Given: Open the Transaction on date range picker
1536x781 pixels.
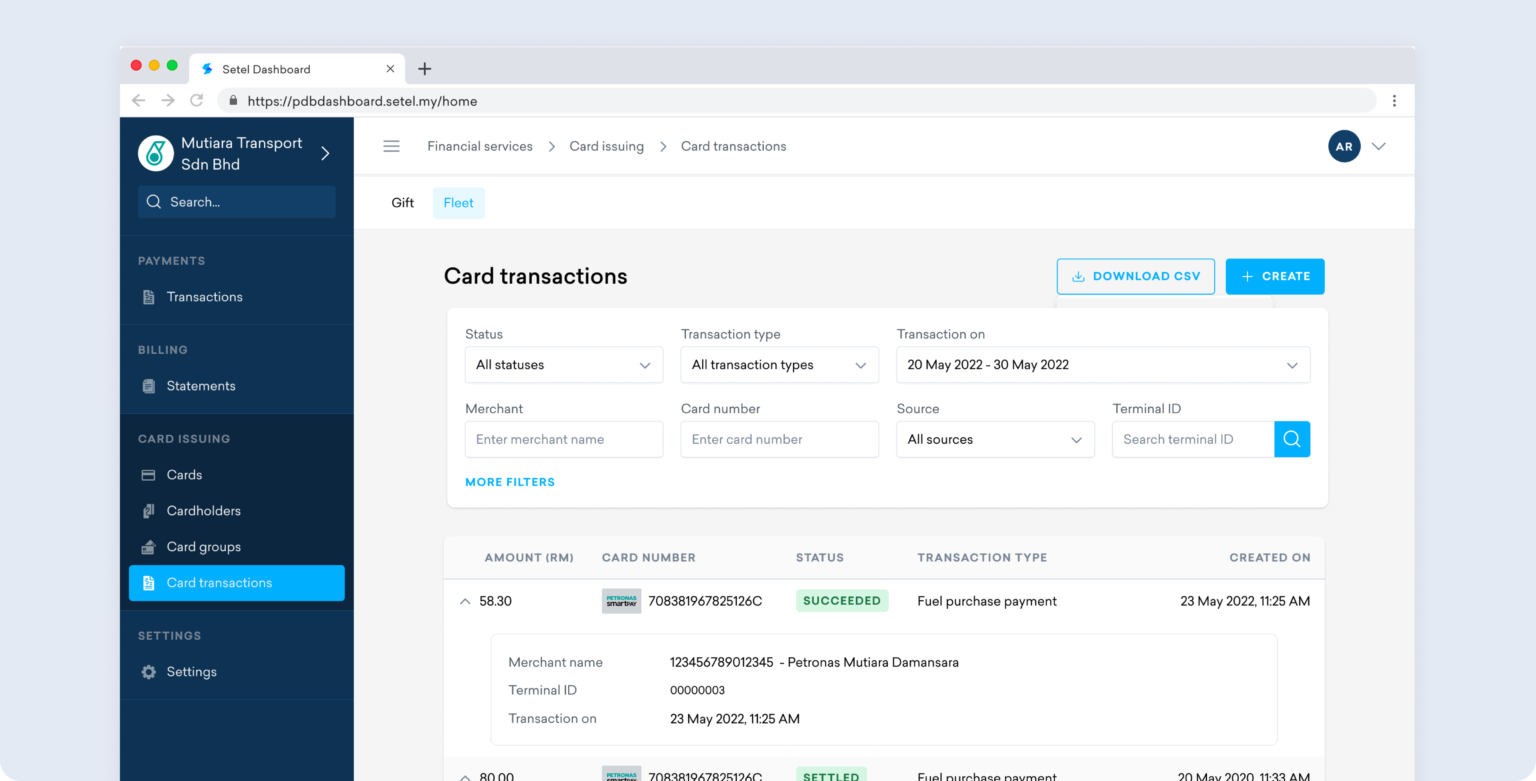Looking at the screenshot, I should [x=1102, y=364].
